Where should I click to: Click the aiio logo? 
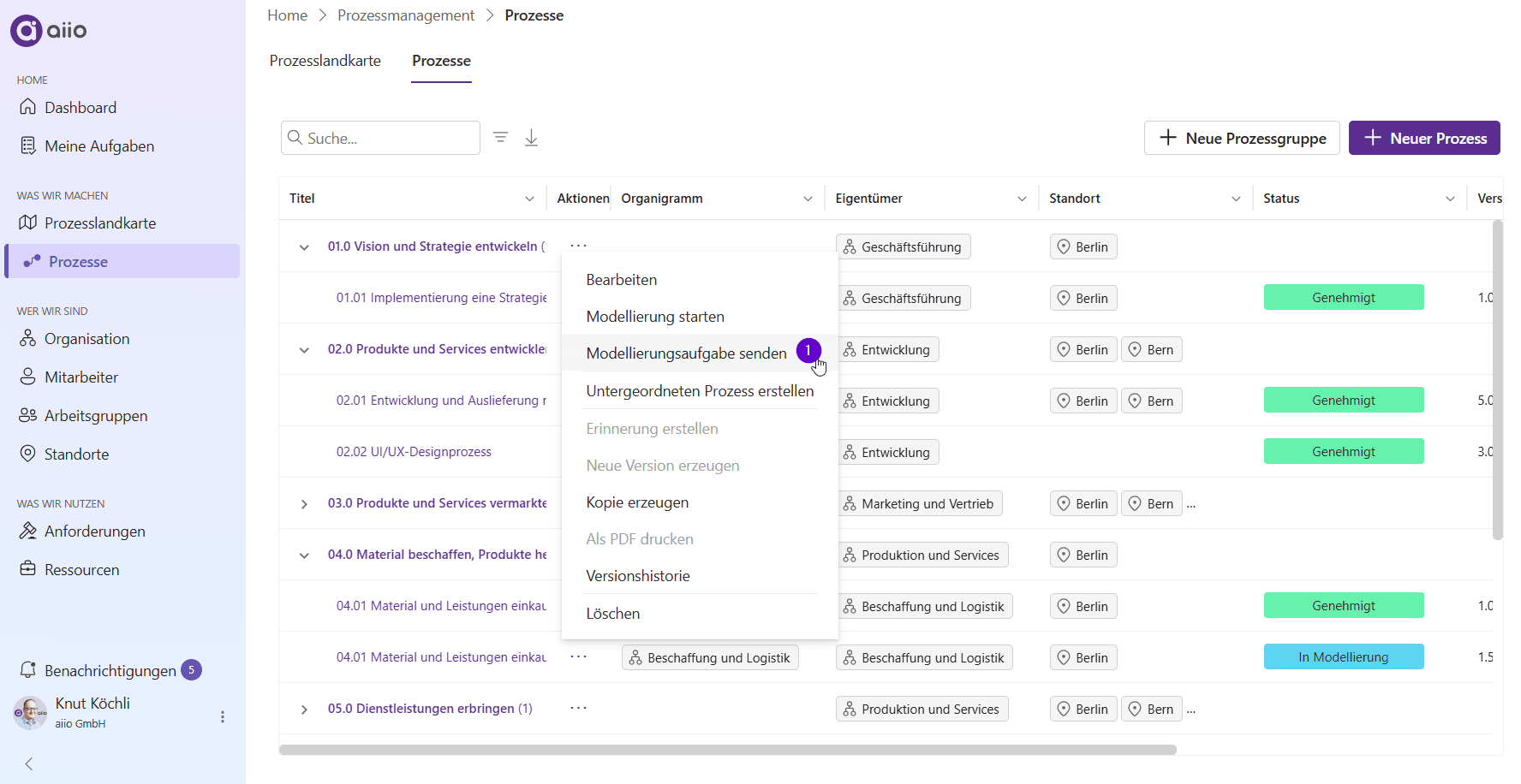(49, 31)
